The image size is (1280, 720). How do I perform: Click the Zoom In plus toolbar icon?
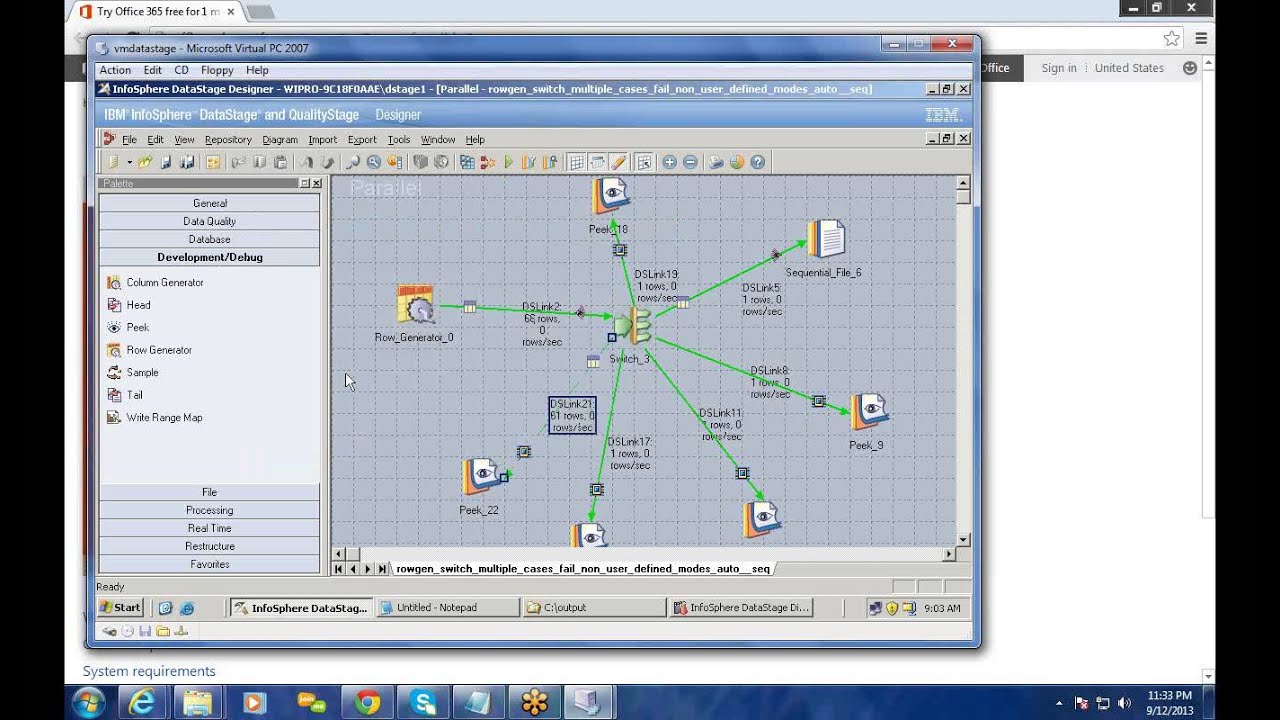[669, 162]
